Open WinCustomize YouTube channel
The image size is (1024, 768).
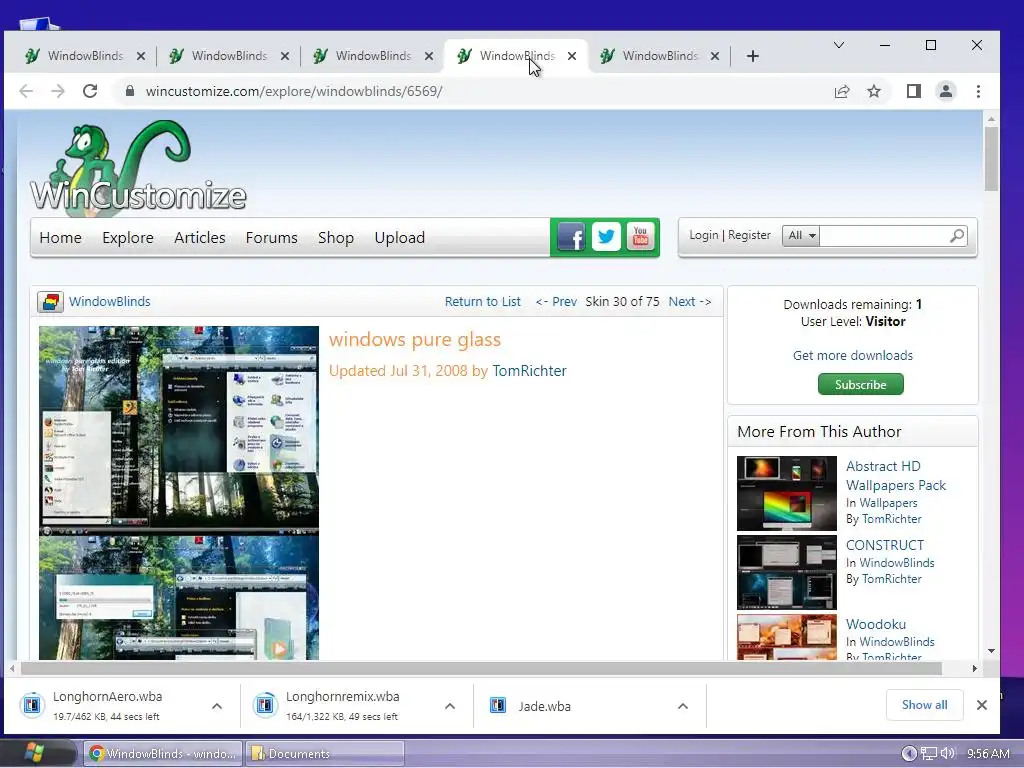[x=641, y=237]
